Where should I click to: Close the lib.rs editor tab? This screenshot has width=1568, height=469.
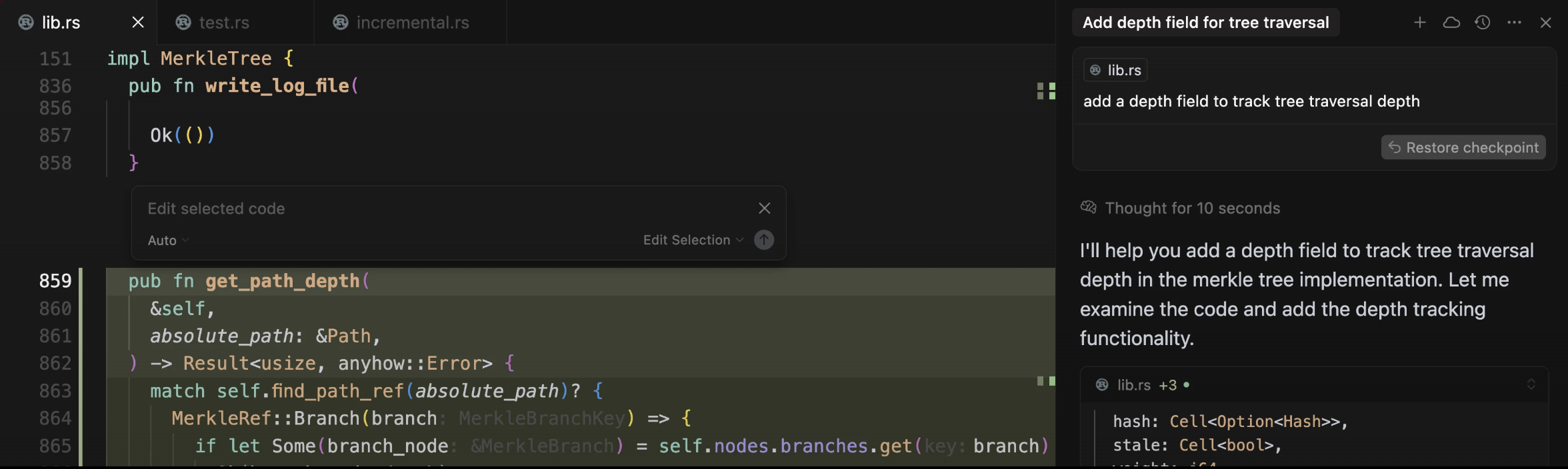[x=138, y=23]
